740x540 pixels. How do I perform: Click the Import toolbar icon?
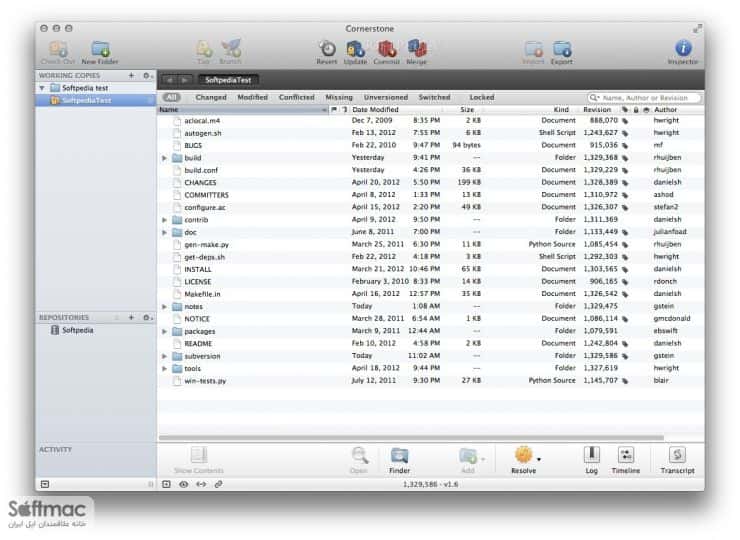(x=534, y=49)
